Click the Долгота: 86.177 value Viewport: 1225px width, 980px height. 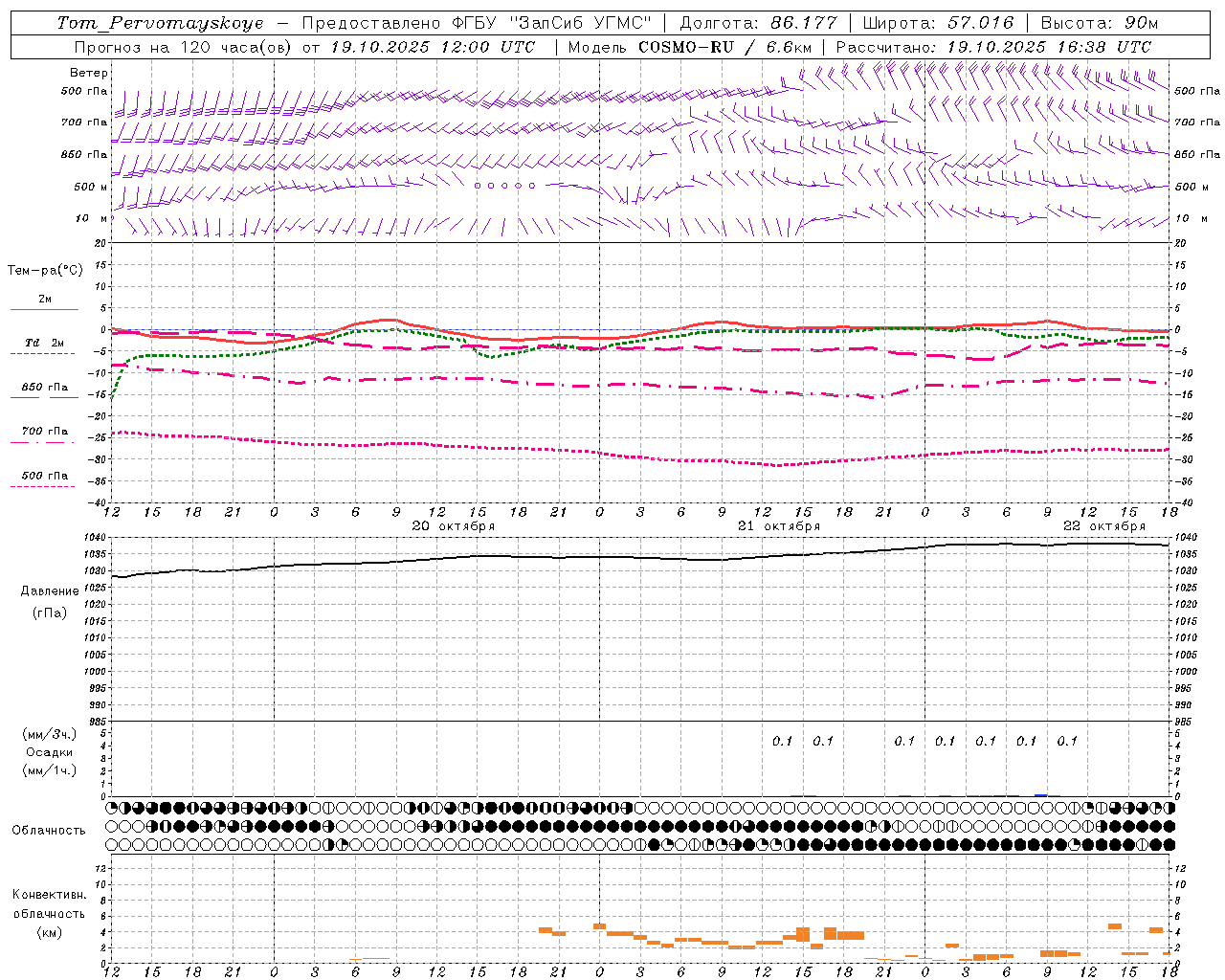point(758,23)
